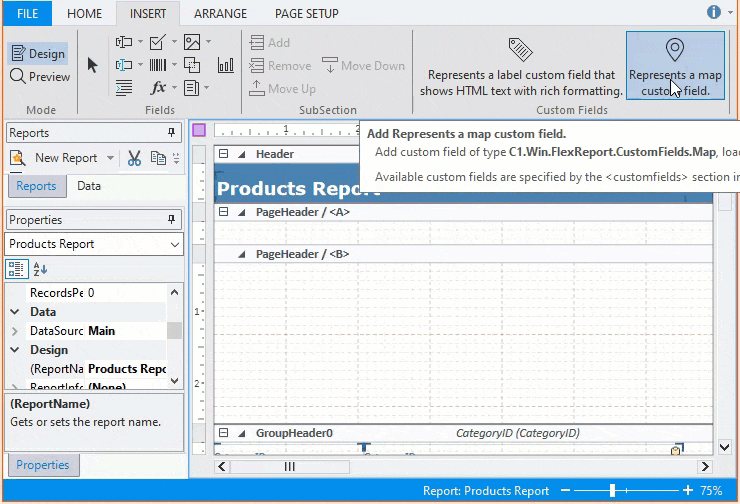This screenshot has height=504, width=740.
Task: Click the Cut scissors icon
Action: point(133,158)
